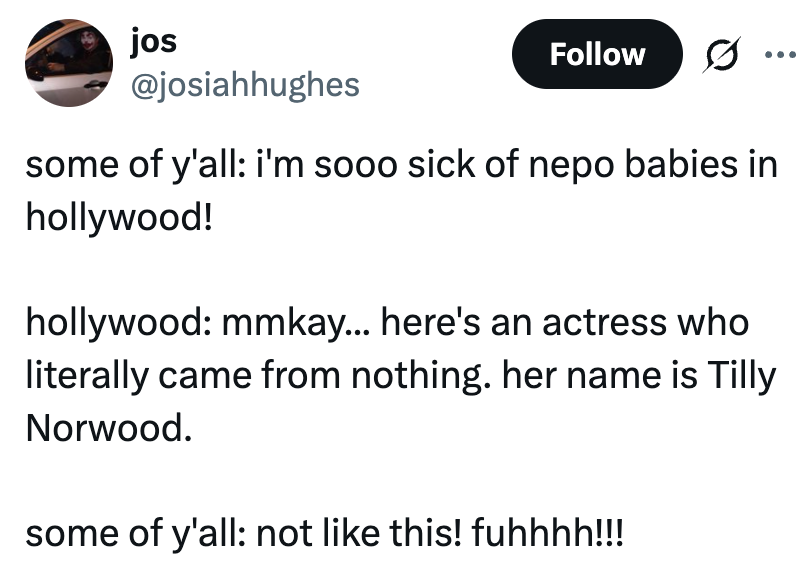Click the word "Norwood." in the tweet
This screenshot has width=808, height=588.
pos(105,429)
